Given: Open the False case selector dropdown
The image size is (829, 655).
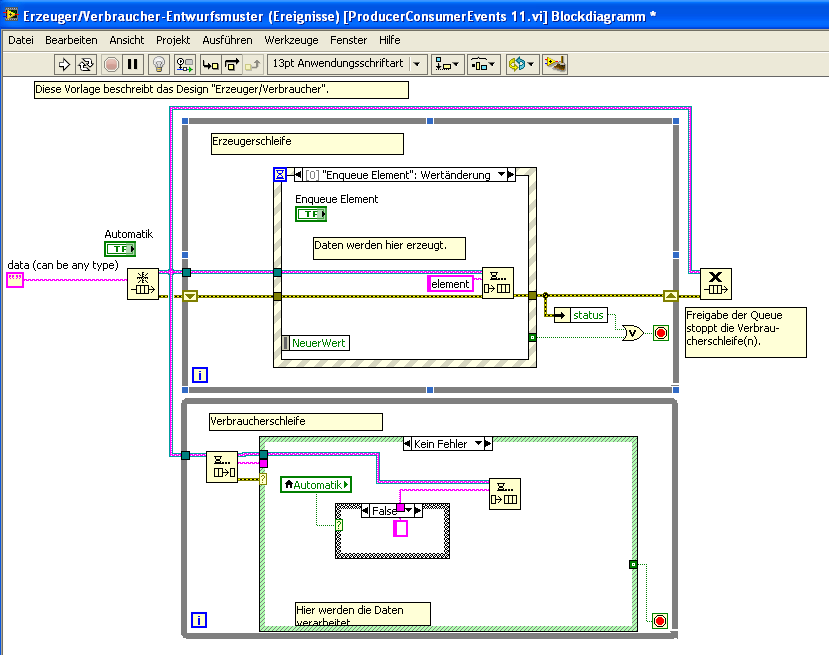Looking at the screenshot, I should click(x=409, y=511).
